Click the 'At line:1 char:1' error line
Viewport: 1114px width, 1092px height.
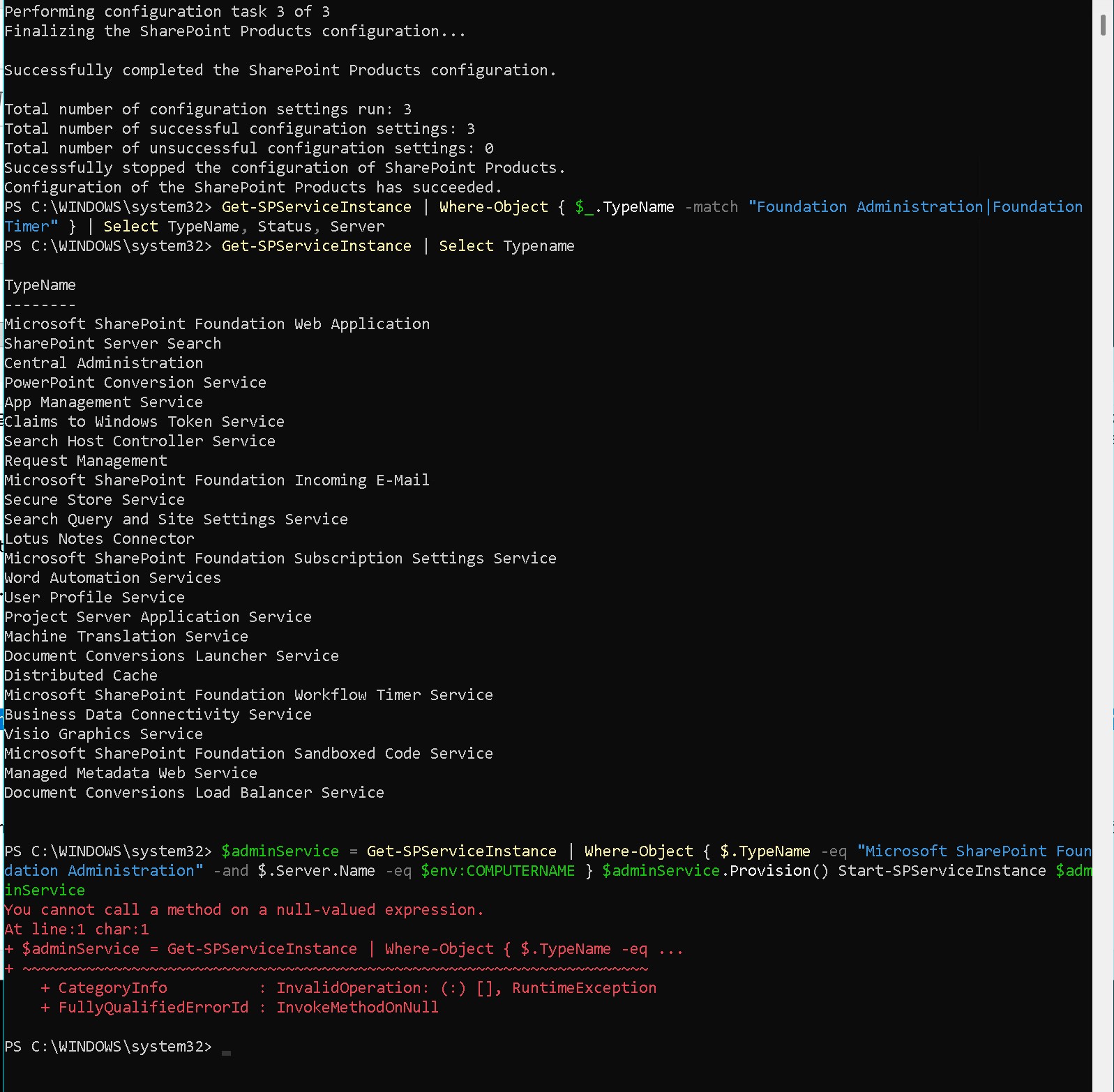(77, 930)
